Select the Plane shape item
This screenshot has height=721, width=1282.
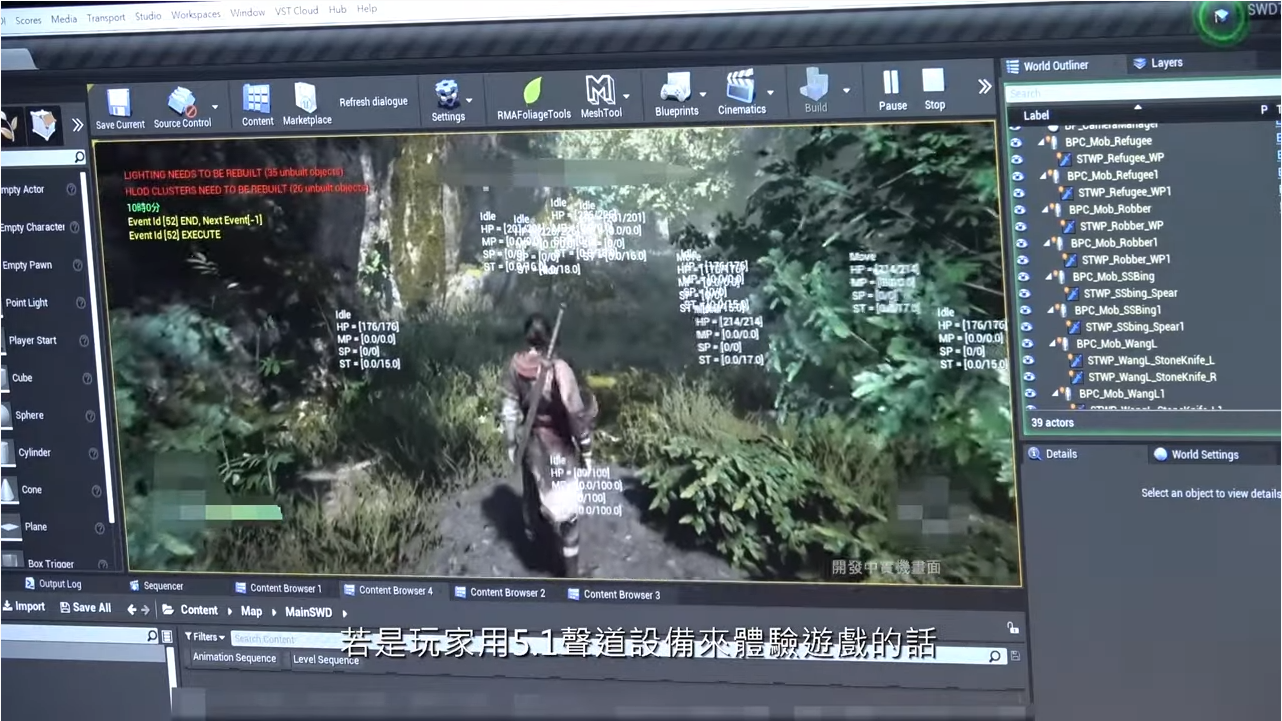(36, 527)
